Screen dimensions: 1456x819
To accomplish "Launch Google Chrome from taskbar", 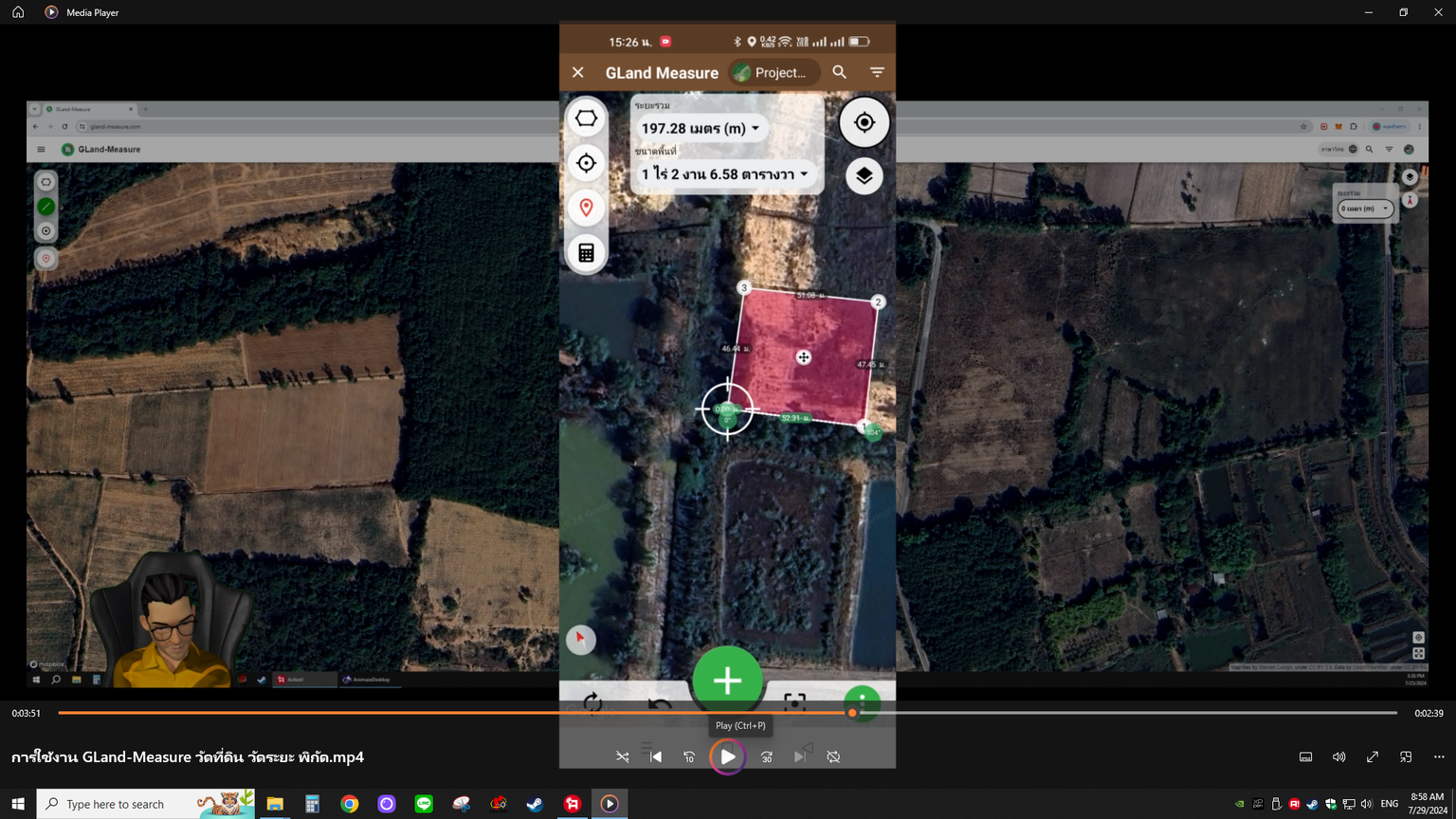I will click(x=350, y=804).
